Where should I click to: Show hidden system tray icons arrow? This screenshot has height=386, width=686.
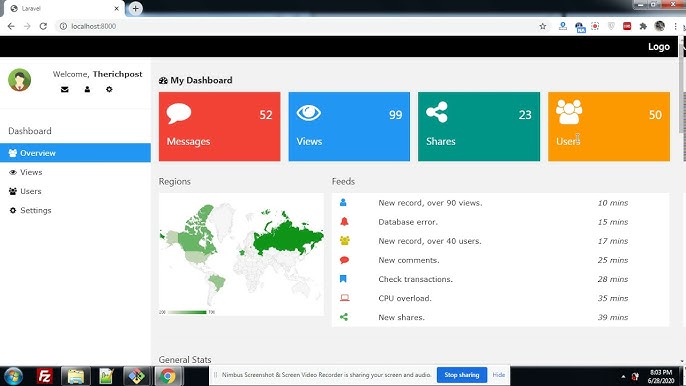[623, 376]
